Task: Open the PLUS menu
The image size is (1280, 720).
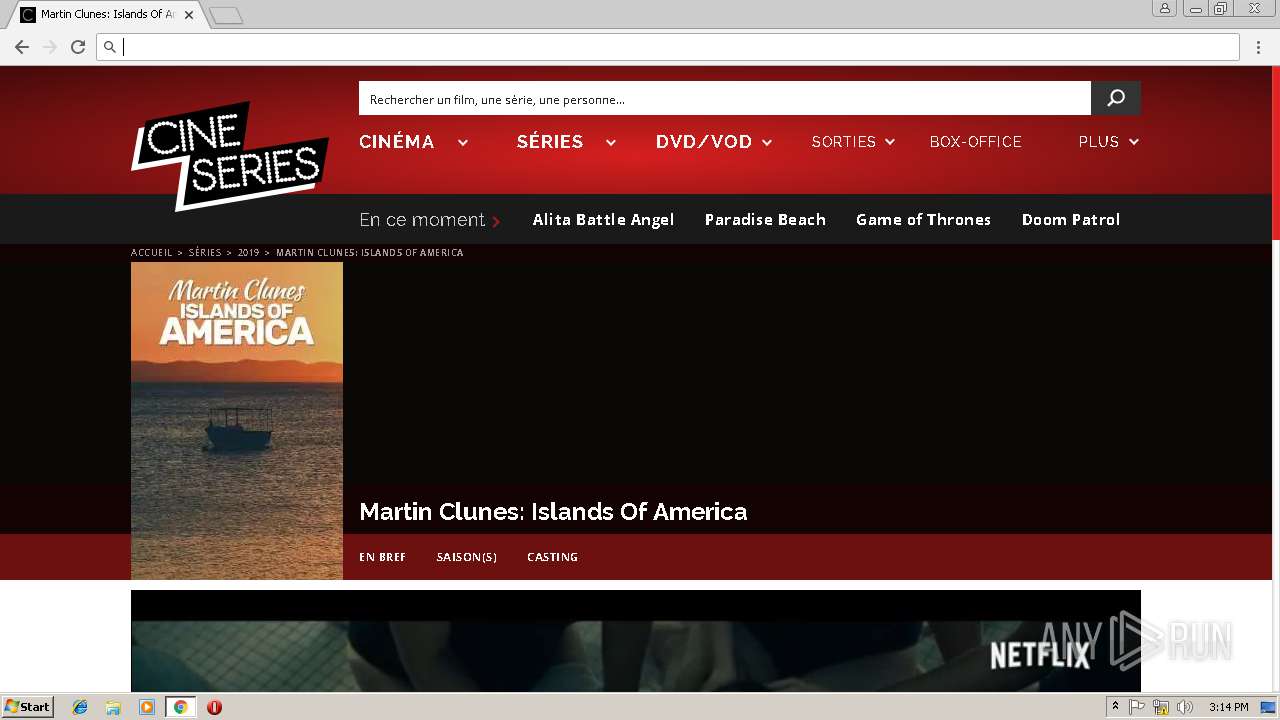Action: tap(1099, 142)
